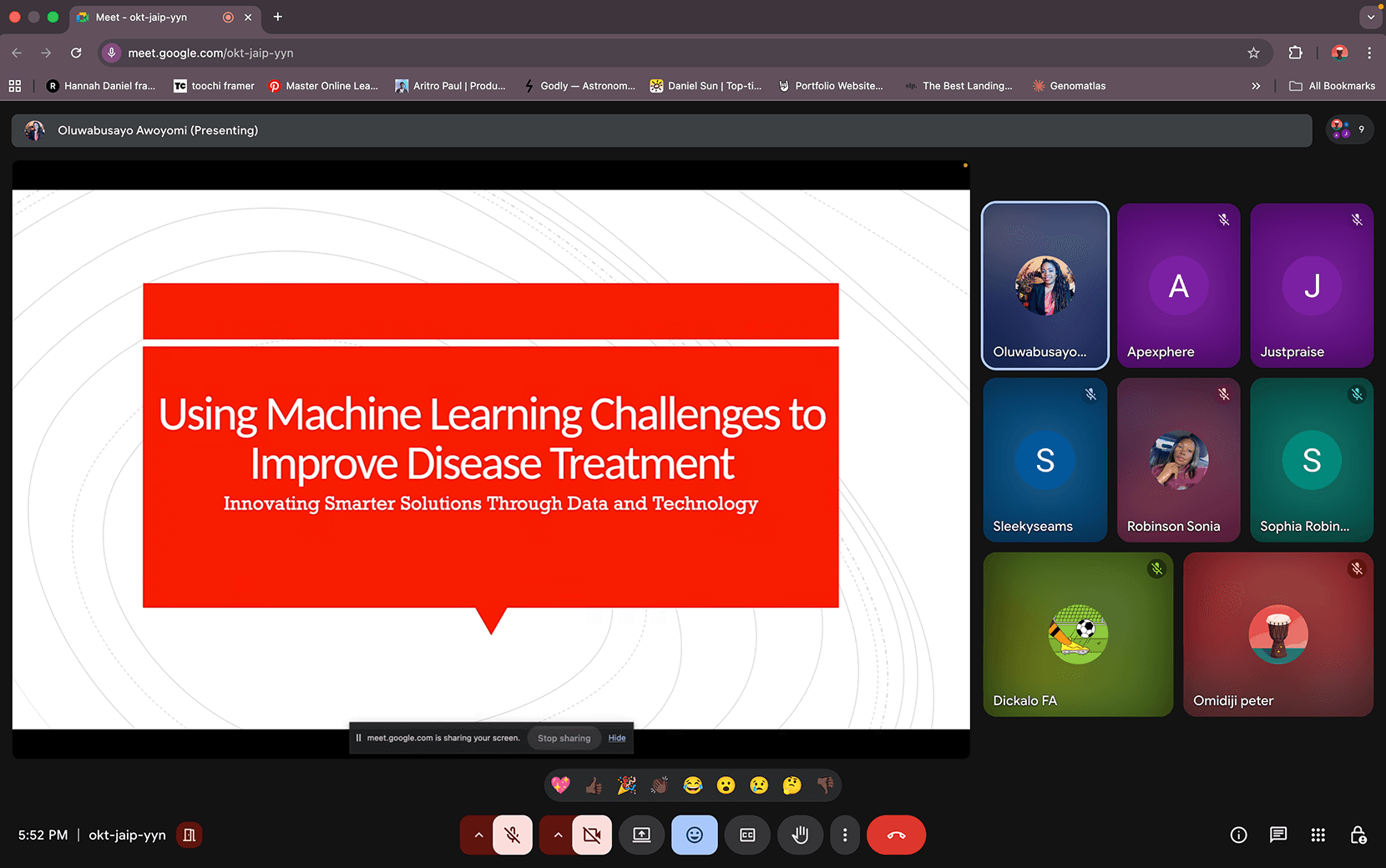Click the raise hand icon
The width and height of the screenshot is (1386, 868).
coord(800,835)
